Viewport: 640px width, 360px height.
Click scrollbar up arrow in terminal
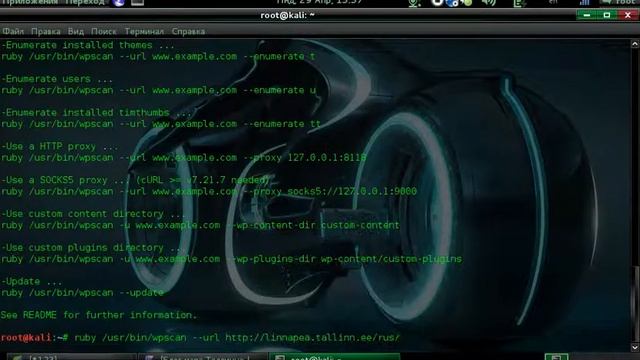click(635, 44)
